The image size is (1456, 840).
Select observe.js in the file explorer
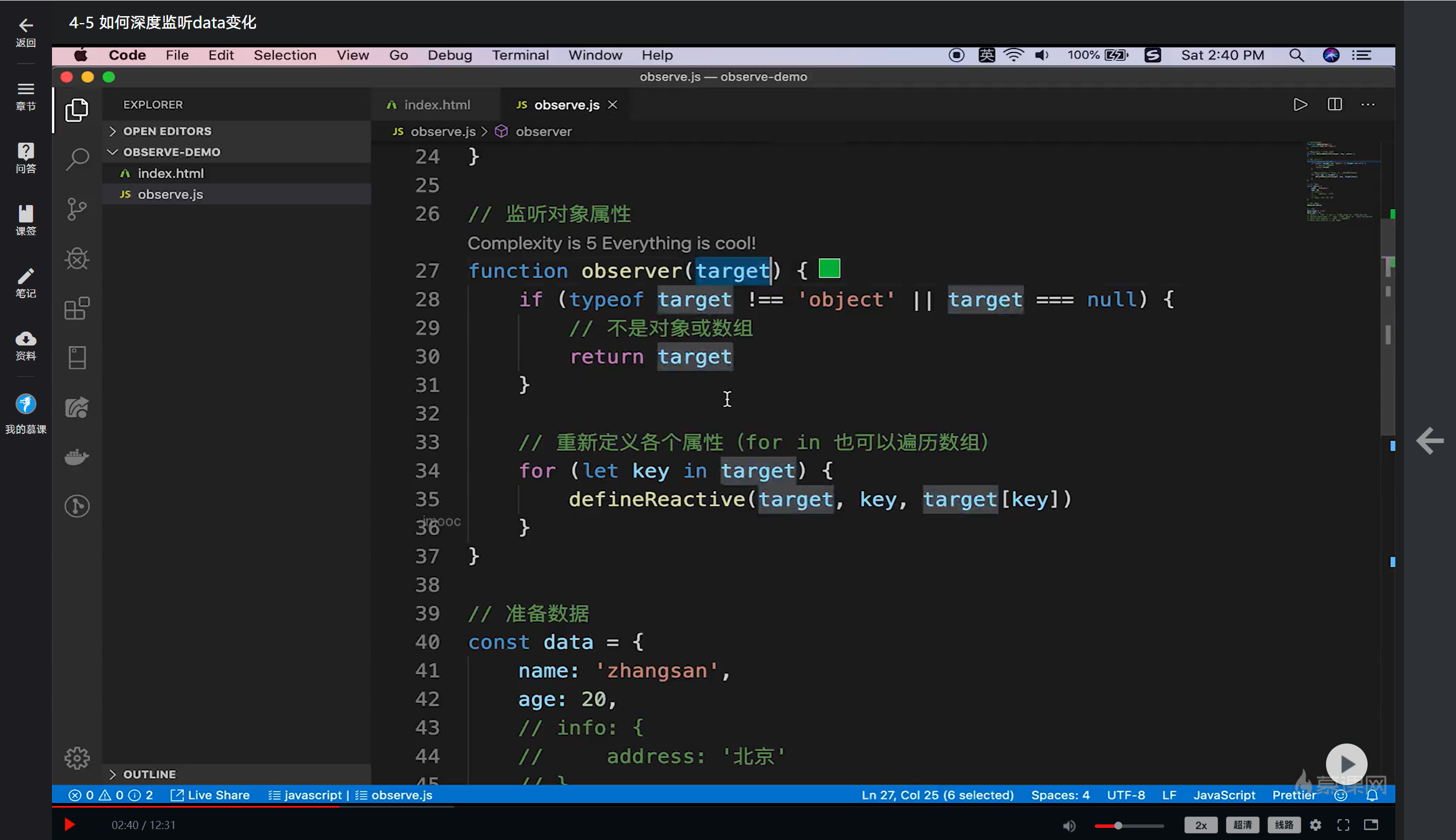point(170,195)
